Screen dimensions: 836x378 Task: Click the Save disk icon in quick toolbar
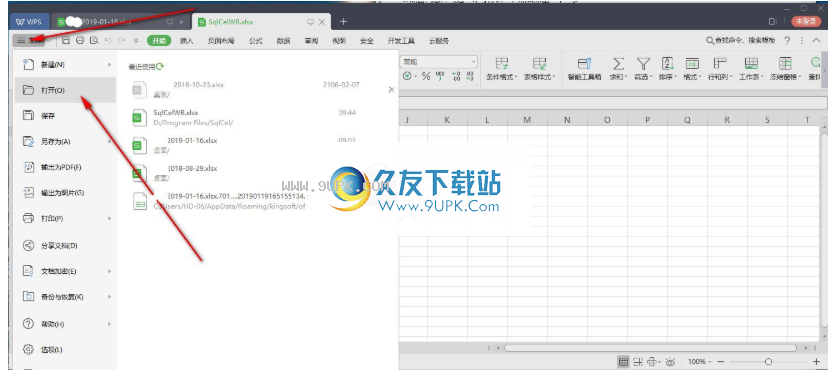click(66, 40)
